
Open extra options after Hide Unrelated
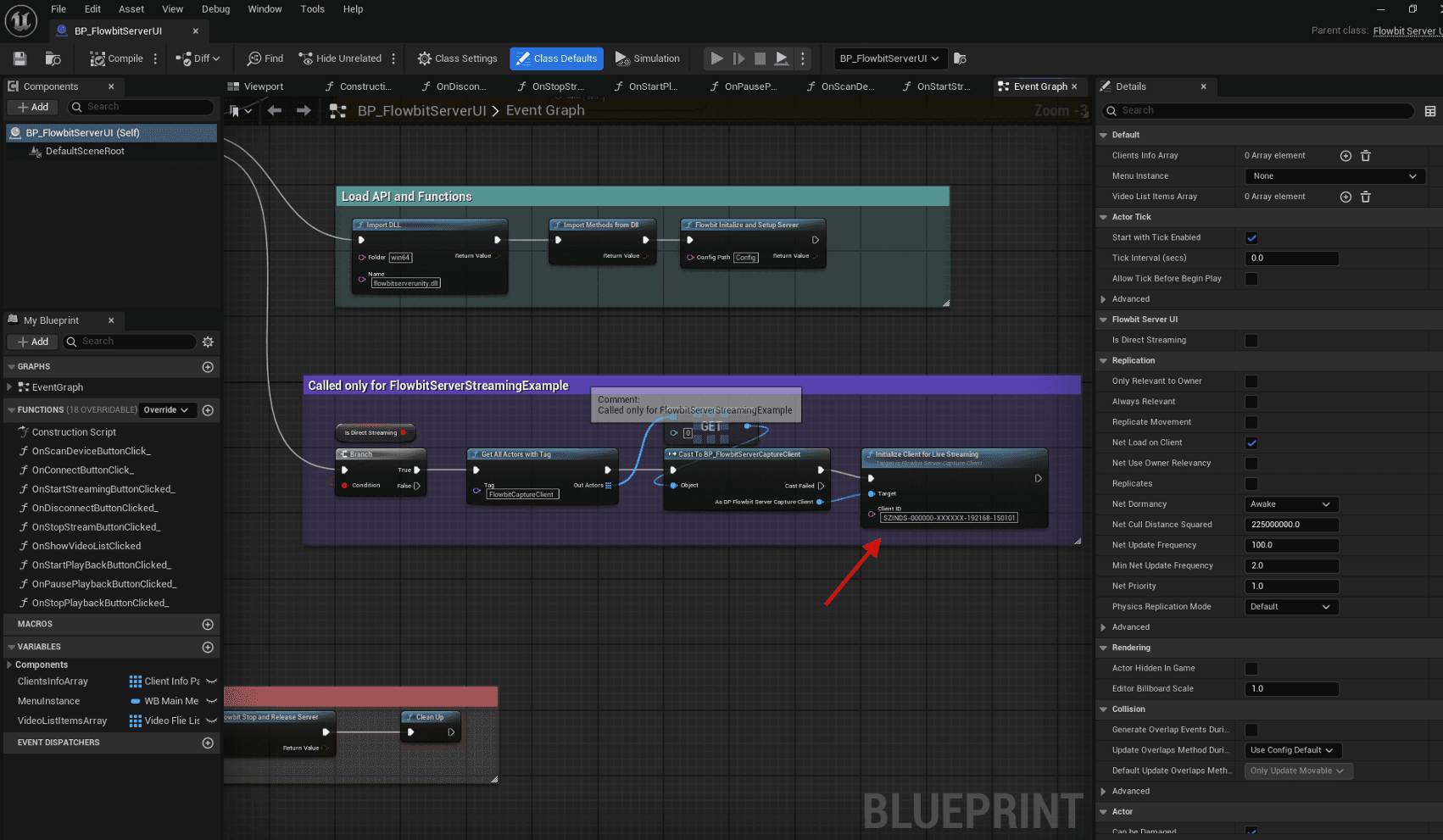(393, 58)
